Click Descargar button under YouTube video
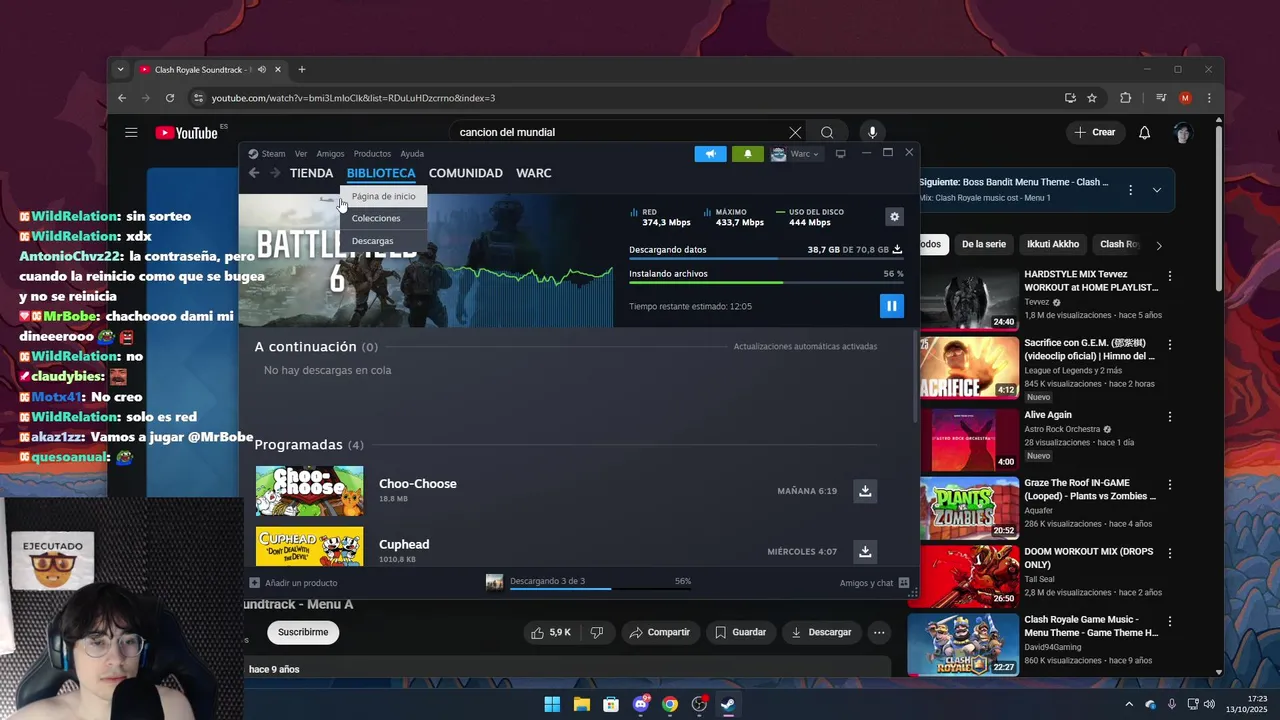 pyautogui.click(x=821, y=632)
